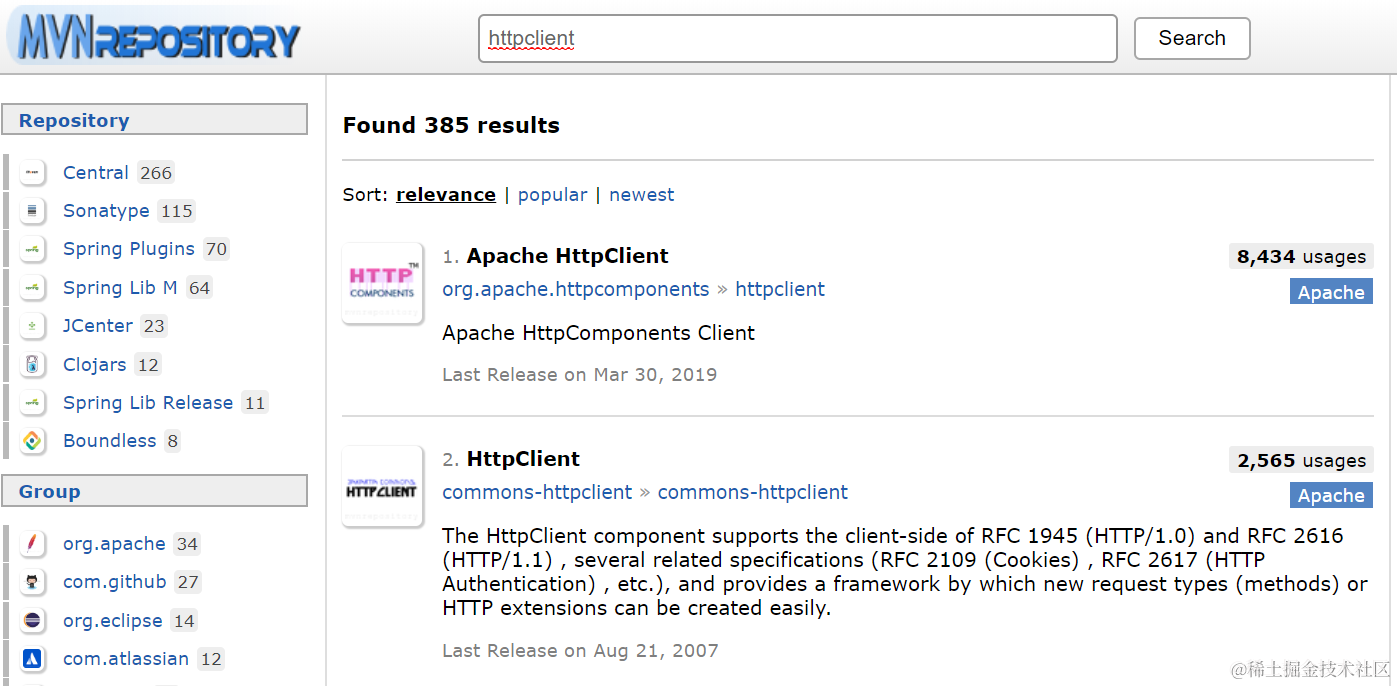The image size is (1397, 686).
Task: Filter by Clojars repository link
Action: [x=95, y=365]
